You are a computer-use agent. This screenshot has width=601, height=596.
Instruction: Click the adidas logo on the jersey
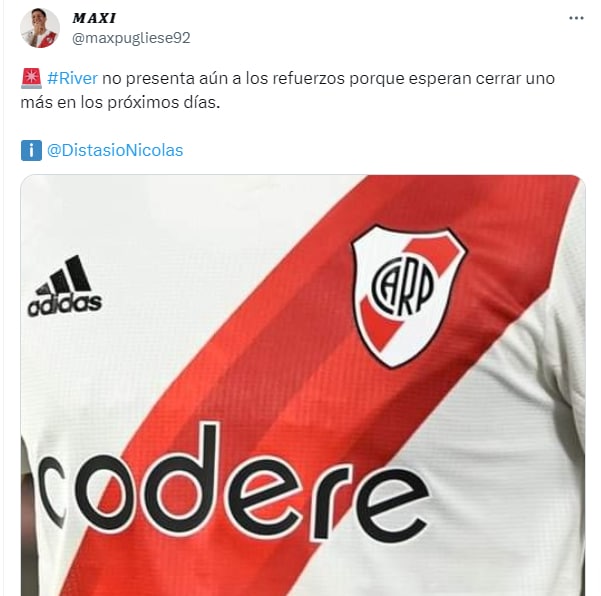(x=64, y=286)
